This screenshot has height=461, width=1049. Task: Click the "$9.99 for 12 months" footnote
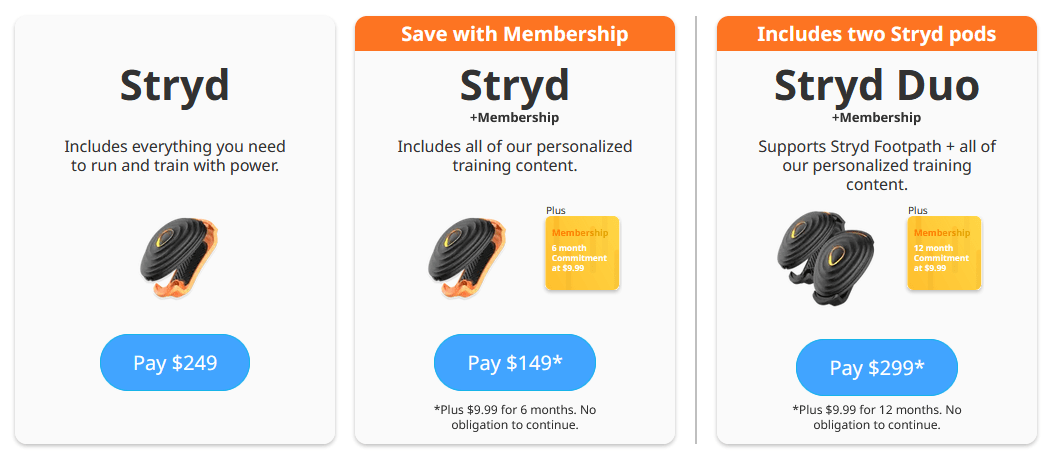(x=877, y=417)
